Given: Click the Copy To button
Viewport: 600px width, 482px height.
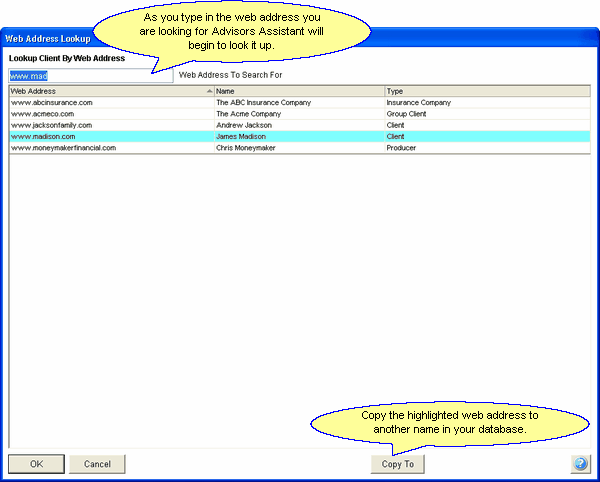Looking at the screenshot, I should (398, 464).
